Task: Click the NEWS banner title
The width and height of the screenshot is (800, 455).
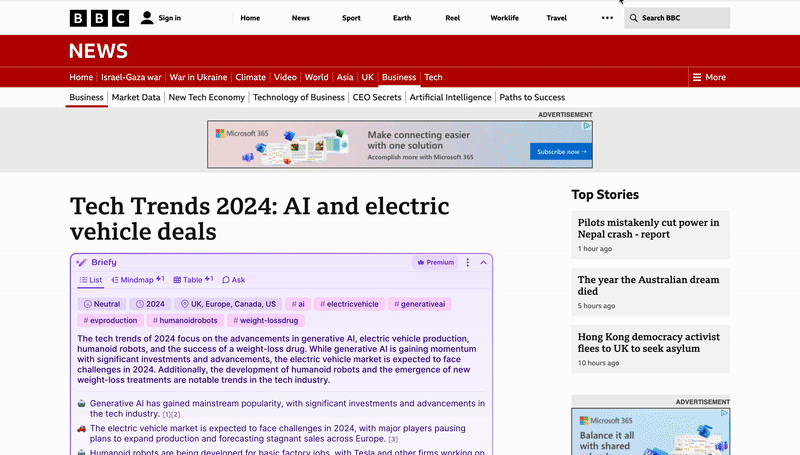Action: pos(98,51)
